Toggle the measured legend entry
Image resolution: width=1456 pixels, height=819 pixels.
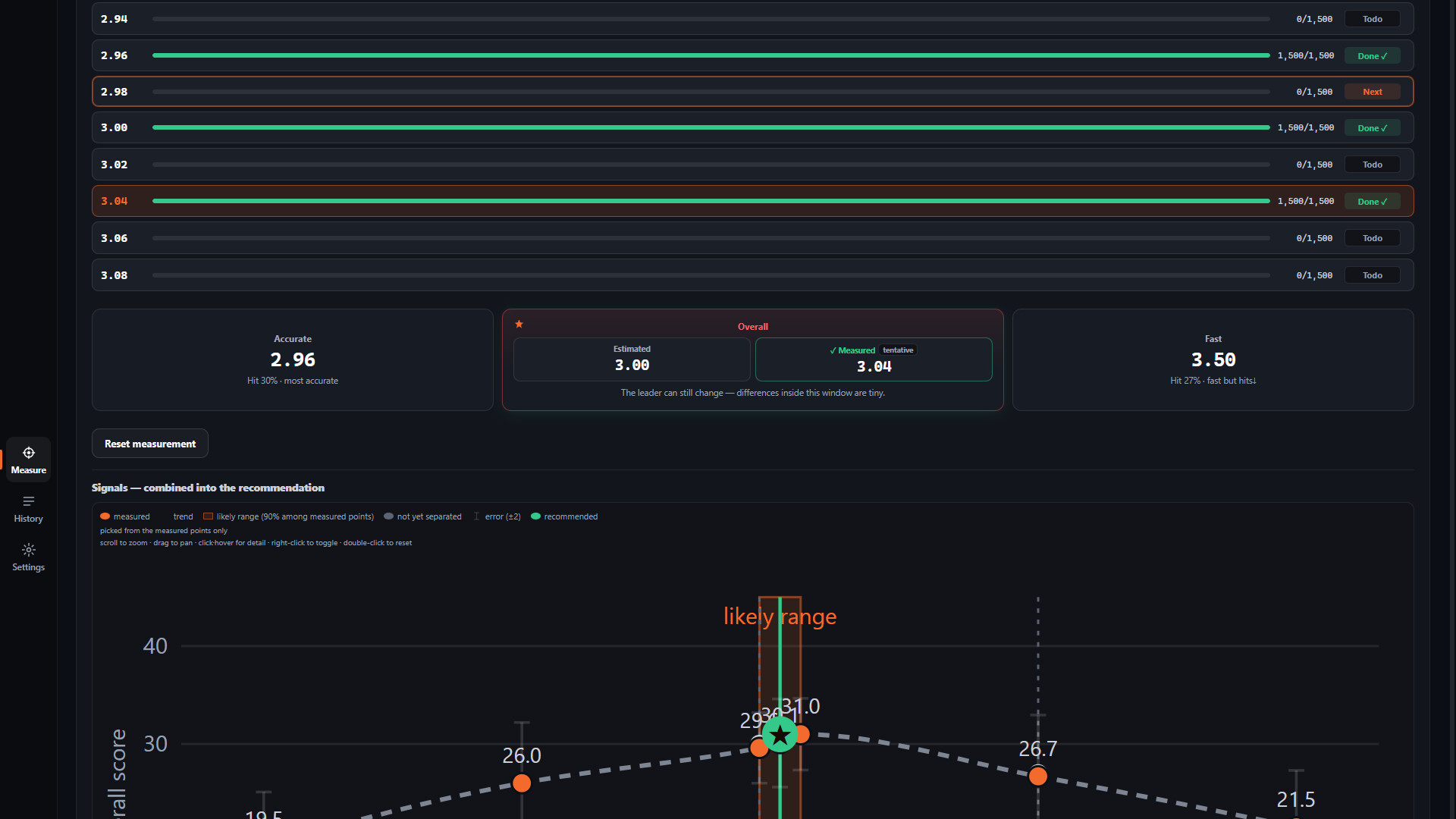pyautogui.click(x=125, y=516)
